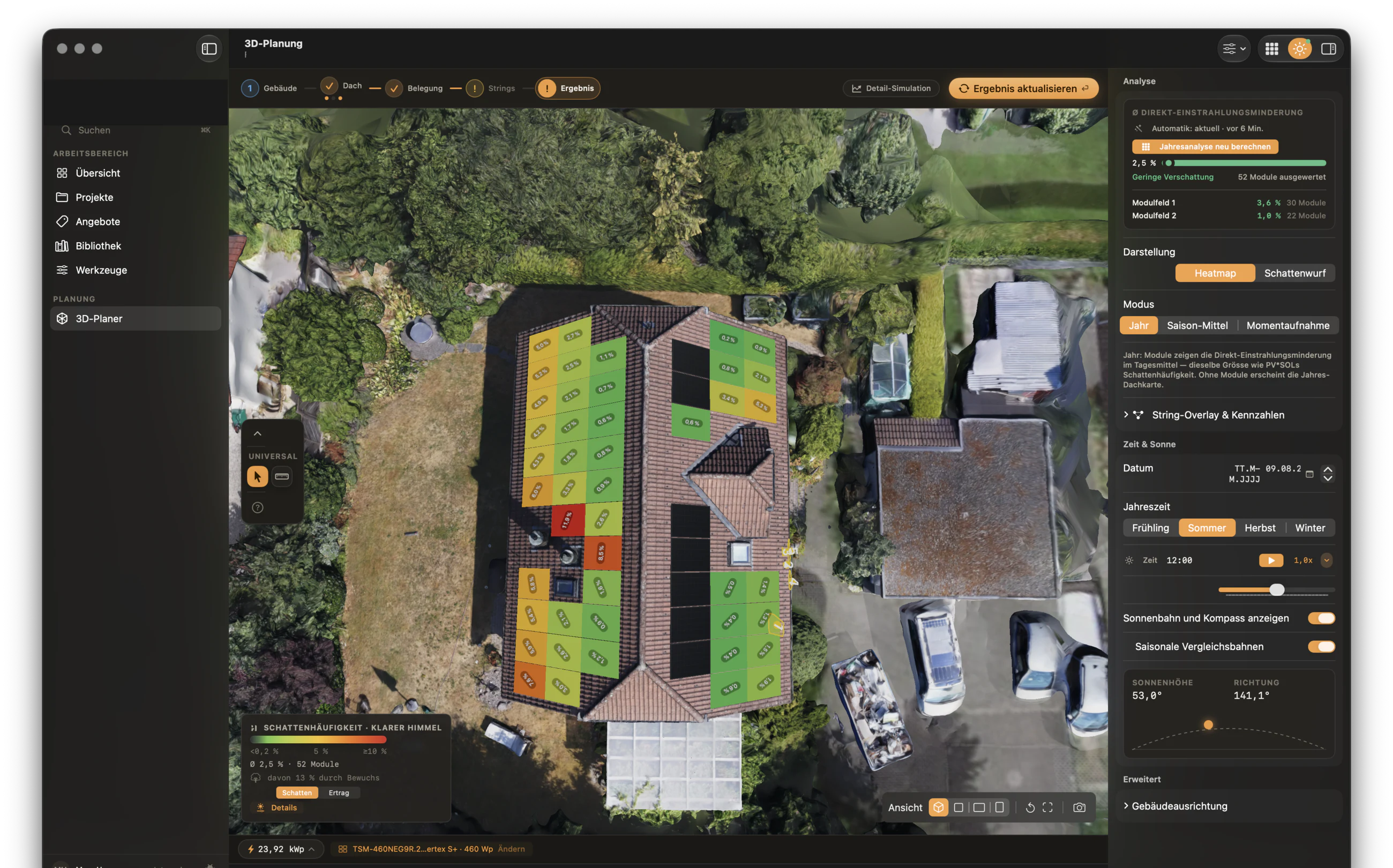Click the sun position dot on arc
The width and height of the screenshot is (1393, 868).
[1208, 725]
